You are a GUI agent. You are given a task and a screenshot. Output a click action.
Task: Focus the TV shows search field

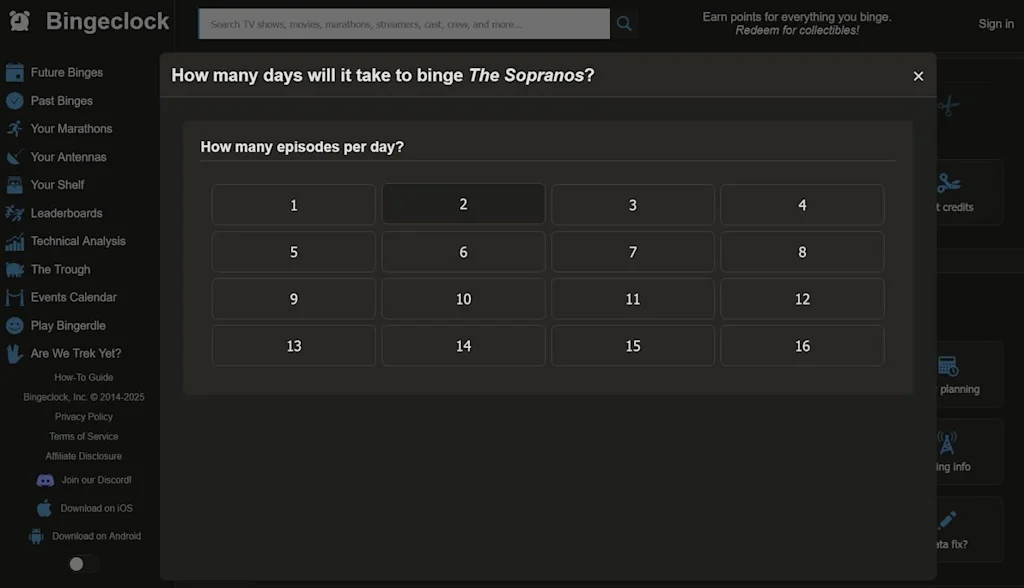[x=404, y=24]
